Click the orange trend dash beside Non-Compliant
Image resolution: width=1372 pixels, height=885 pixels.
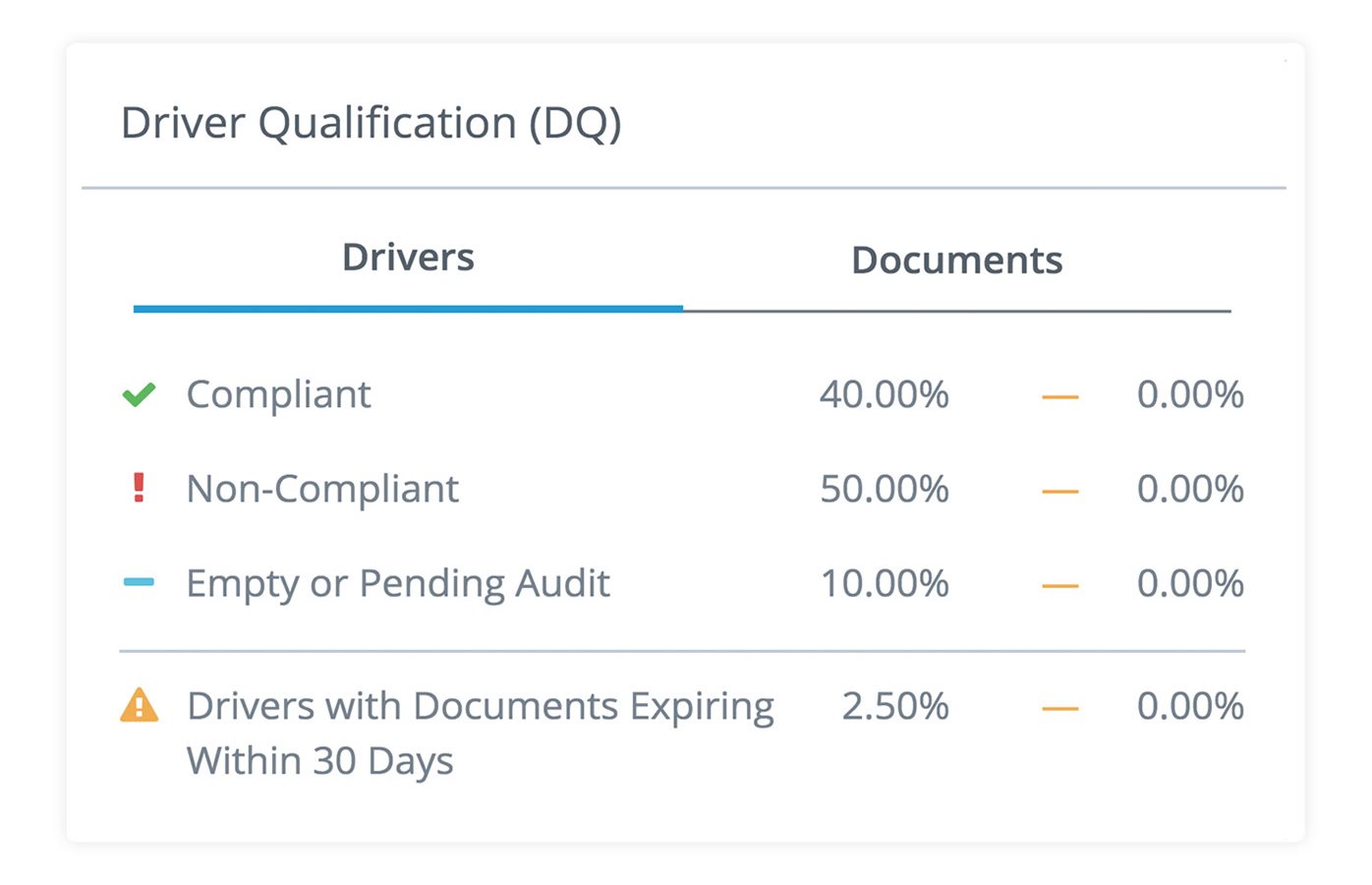pyautogui.click(x=1059, y=491)
